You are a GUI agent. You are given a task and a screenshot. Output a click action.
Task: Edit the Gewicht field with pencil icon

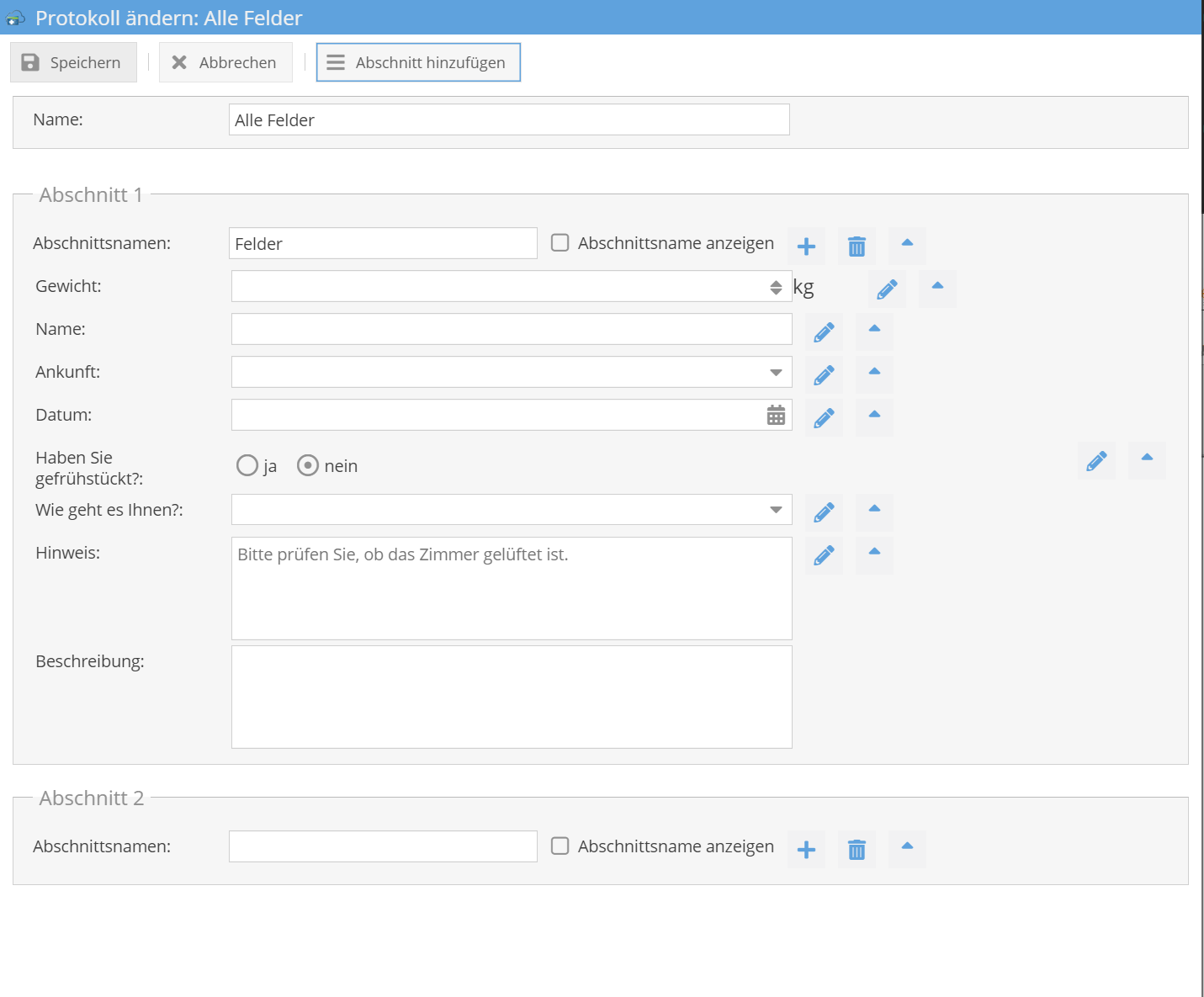coord(887,289)
